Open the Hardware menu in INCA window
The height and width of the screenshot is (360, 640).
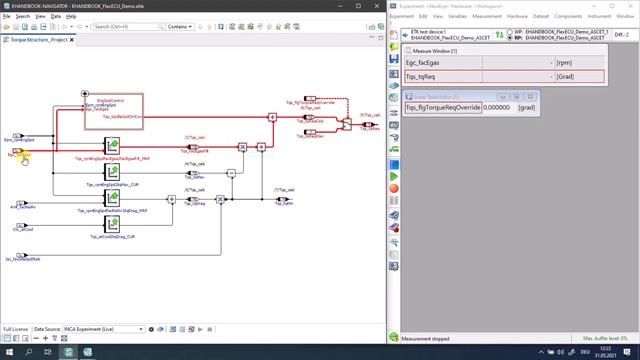(517, 16)
